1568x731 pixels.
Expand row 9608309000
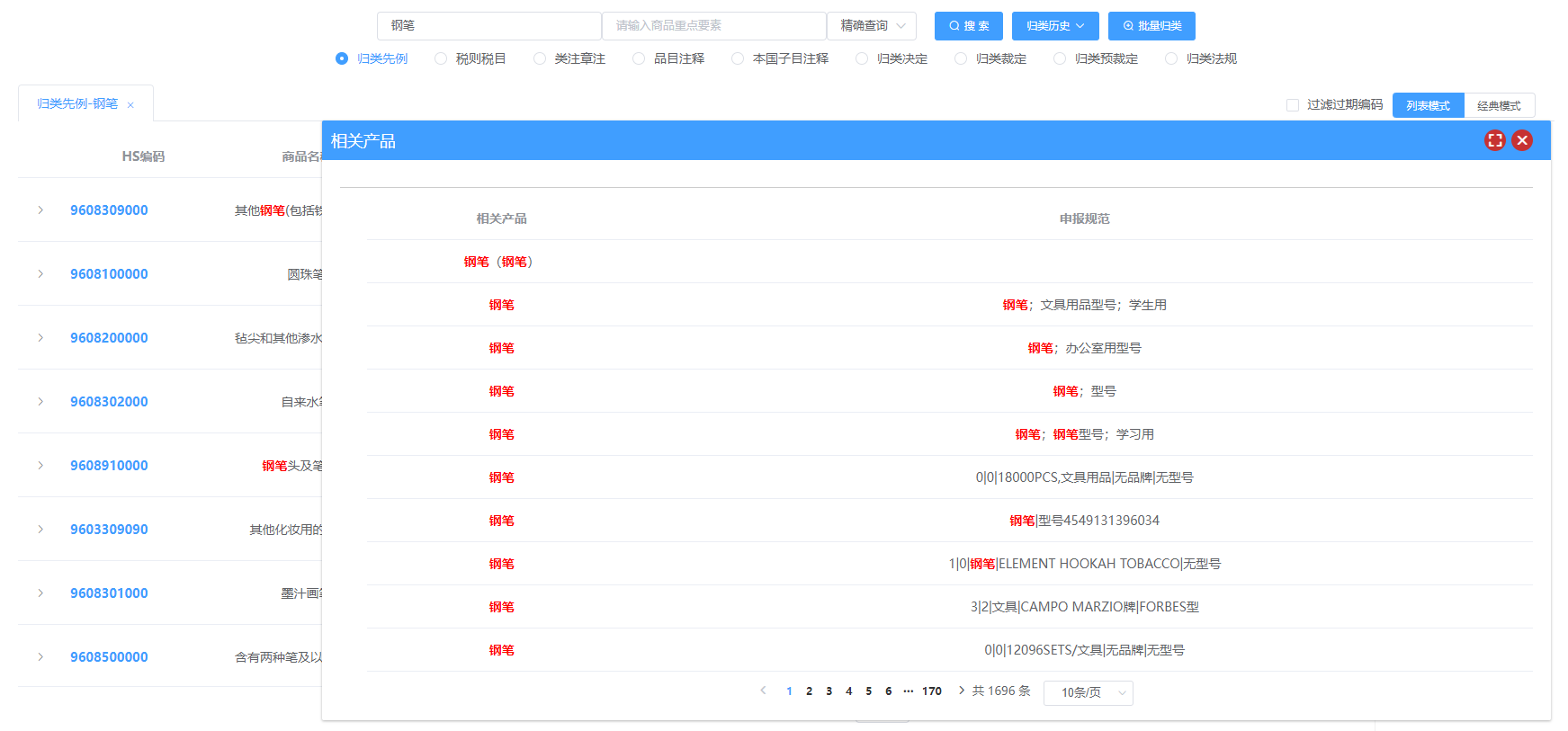40,209
